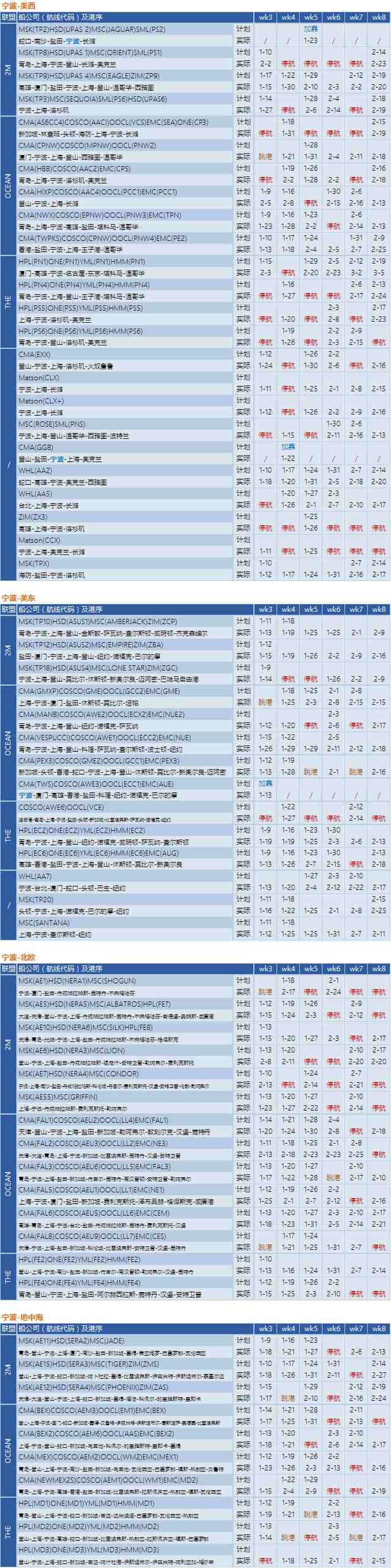391x1568 pixels.
Task: Click the HPL(PS6)ONE(PS6)YML(PS6)HMM(PS6) service name
Action: point(81,331)
